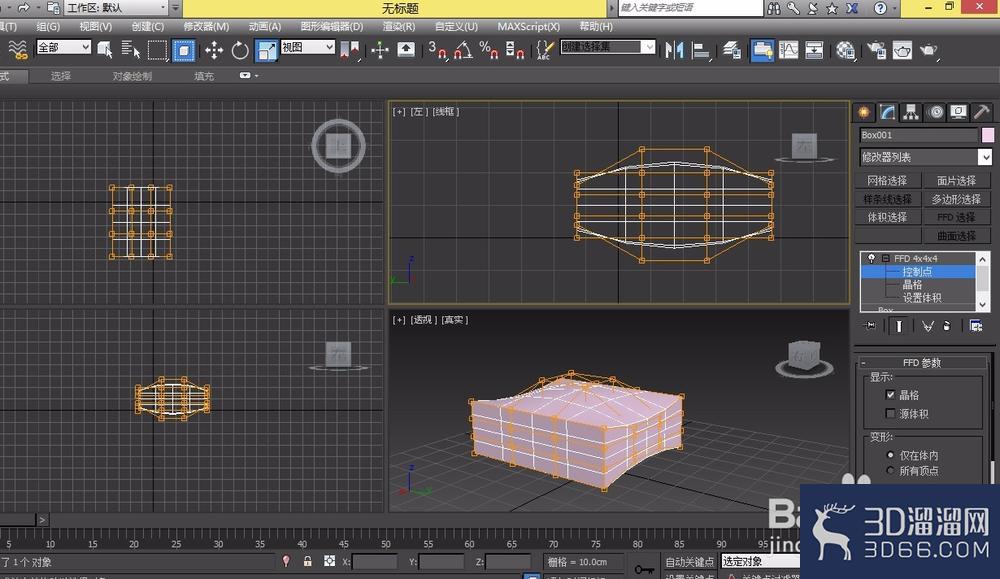1000x579 pixels.
Task: Choose rectangular selection region tool
Action: tap(158, 50)
